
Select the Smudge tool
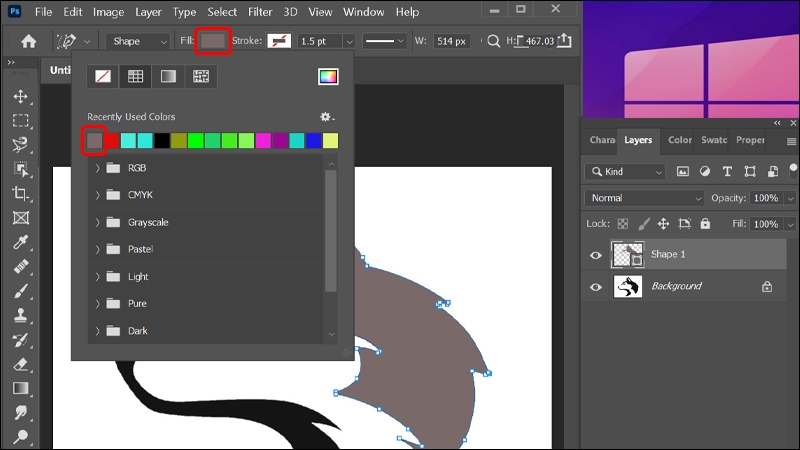[20, 412]
